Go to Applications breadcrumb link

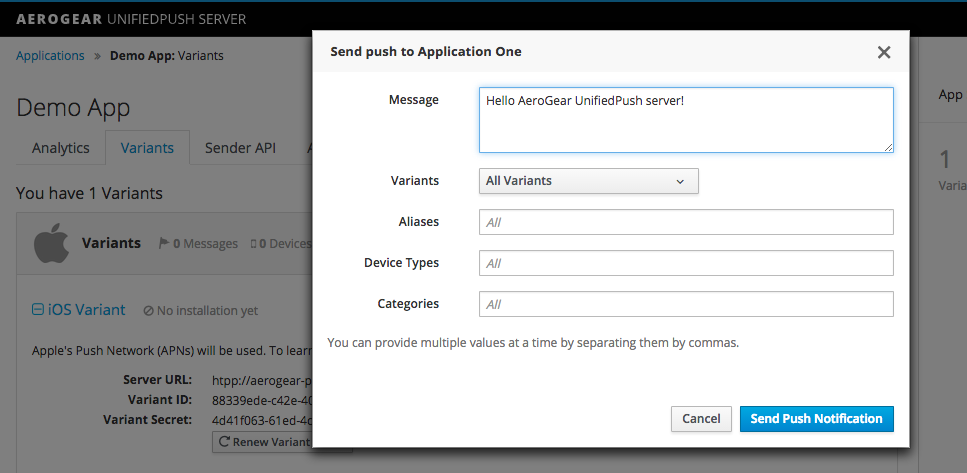[50, 56]
